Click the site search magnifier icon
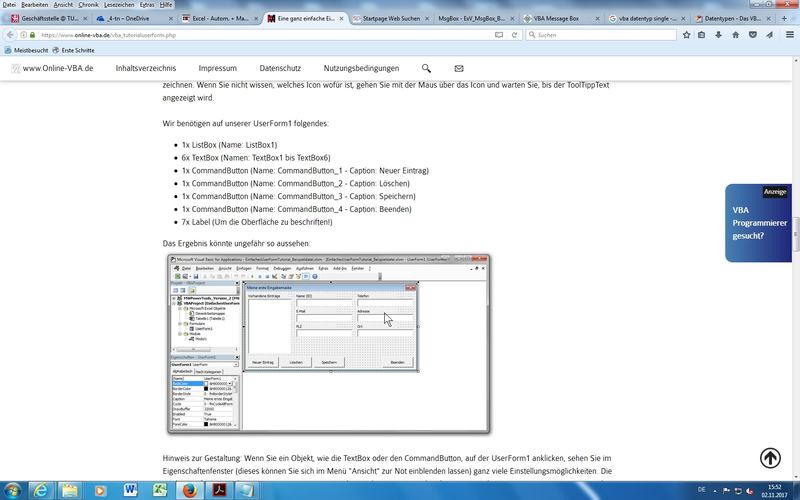Image resolution: width=800 pixels, height=500 pixels. click(426, 68)
